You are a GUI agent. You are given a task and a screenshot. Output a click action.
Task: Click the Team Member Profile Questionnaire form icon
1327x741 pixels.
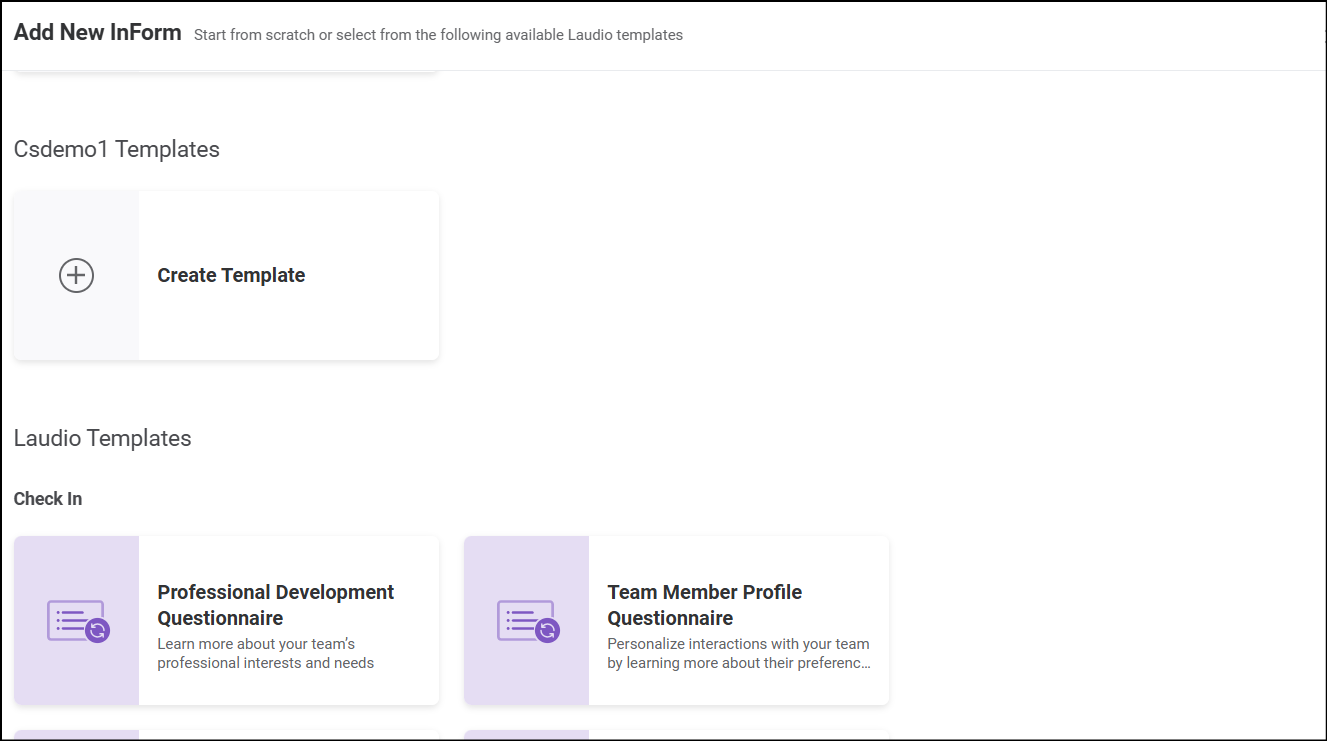524,619
